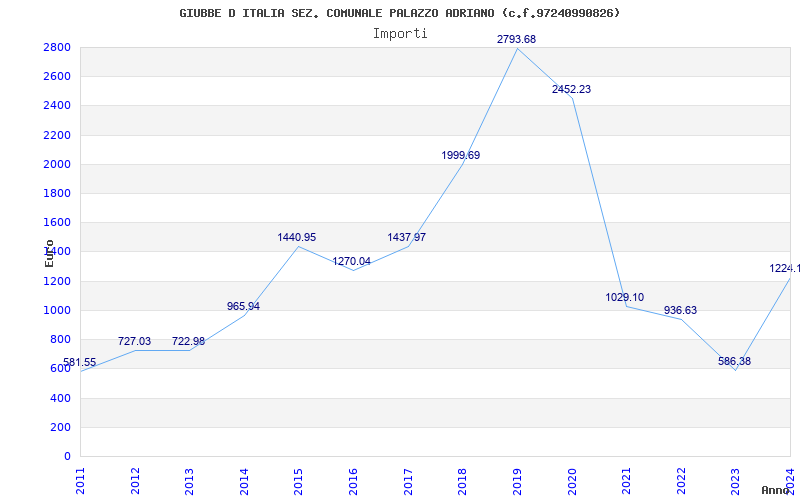Click the 1440.95 data label
800x500 pixels.
[296, 237]
